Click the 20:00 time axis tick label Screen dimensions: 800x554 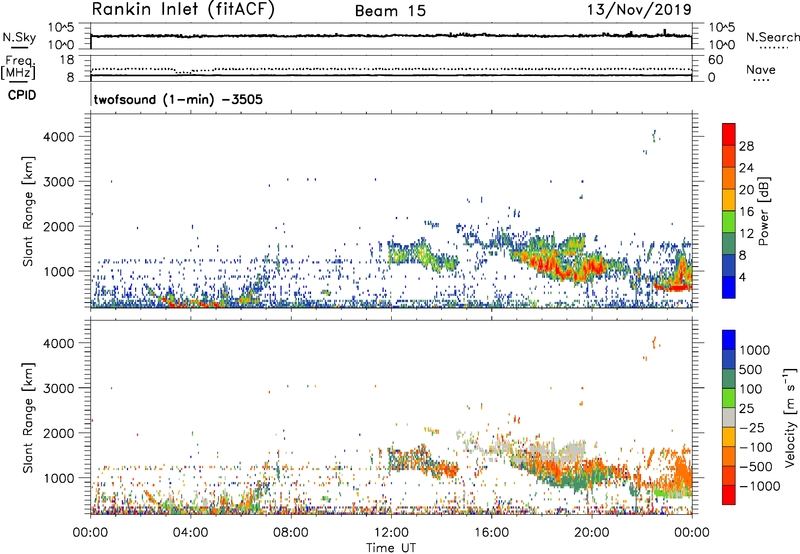click(x=591, y=533)
